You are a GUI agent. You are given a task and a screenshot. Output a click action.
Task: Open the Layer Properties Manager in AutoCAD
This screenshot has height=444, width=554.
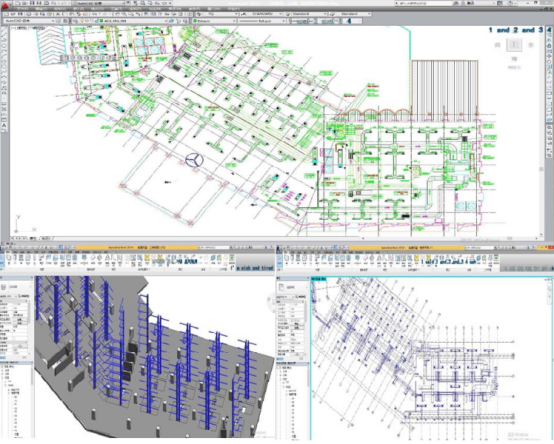tap(75, 21)
